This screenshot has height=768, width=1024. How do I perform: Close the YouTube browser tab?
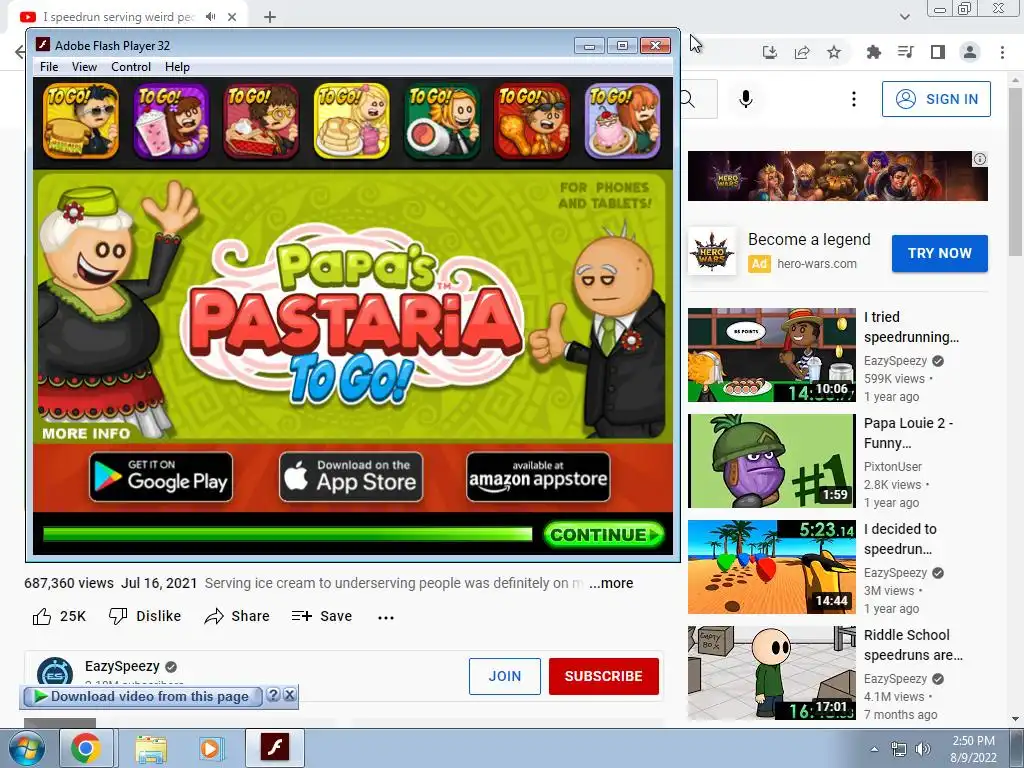[x=232, y=17]
